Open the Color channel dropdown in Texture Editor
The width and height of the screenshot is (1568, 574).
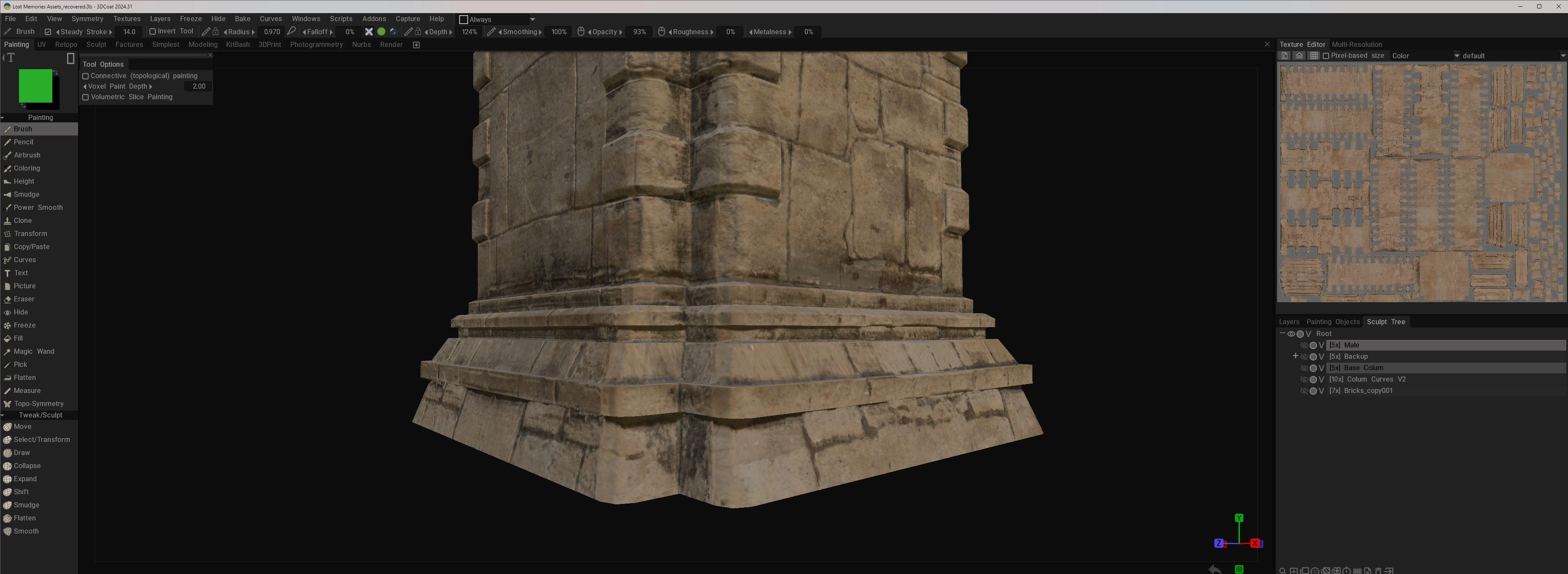[x=1425, y=55]
